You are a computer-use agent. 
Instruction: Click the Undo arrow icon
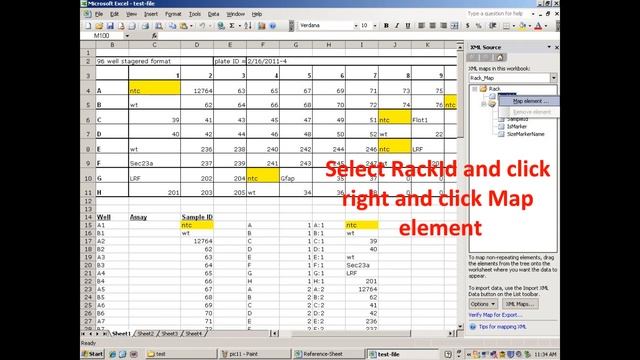(202, 26)
